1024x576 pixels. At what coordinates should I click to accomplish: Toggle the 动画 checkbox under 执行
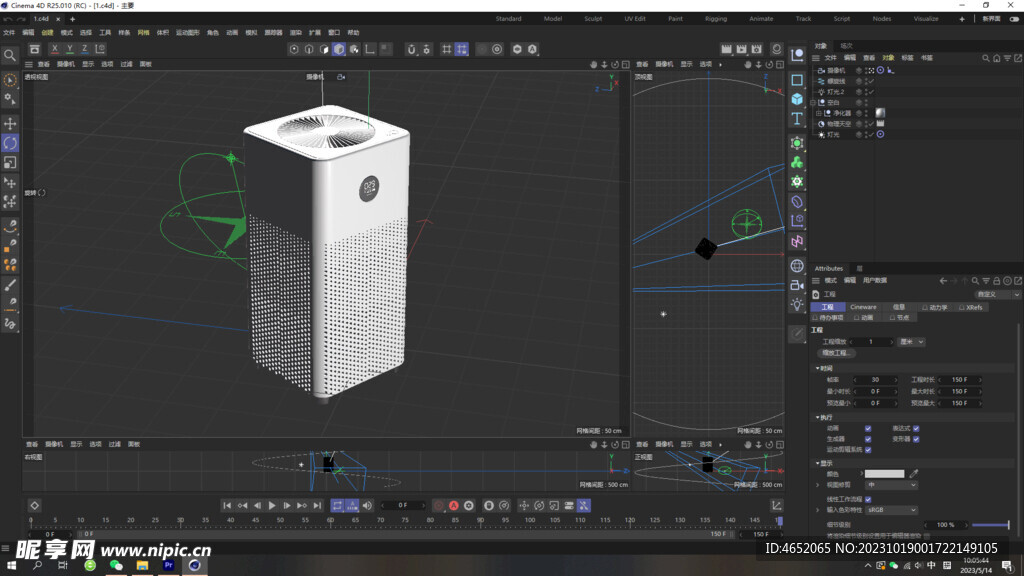[868, 428]
